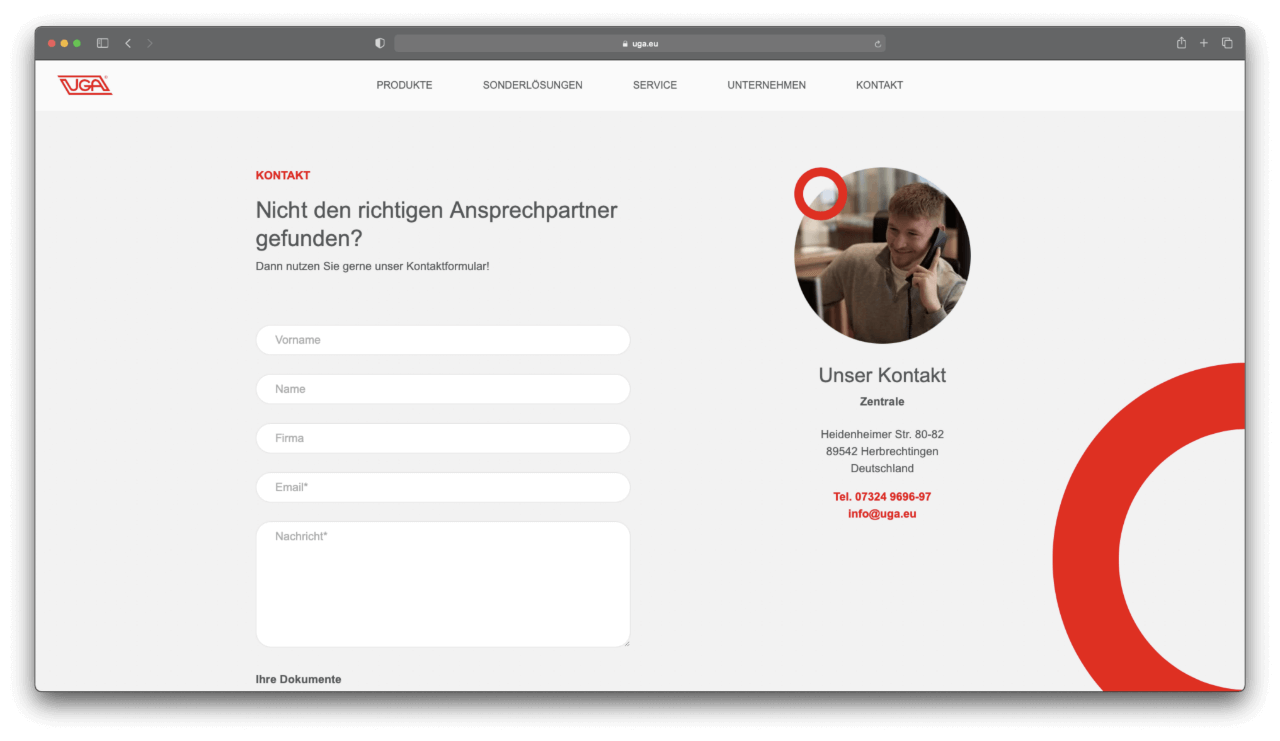Click the Nachricht textarea resize handle
Viewport: 1280px width, 741px height.
[x=625, y=642]
